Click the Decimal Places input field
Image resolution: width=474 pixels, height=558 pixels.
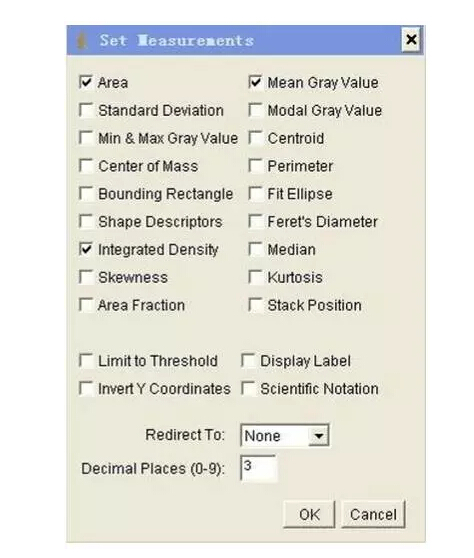coord(258,468)
